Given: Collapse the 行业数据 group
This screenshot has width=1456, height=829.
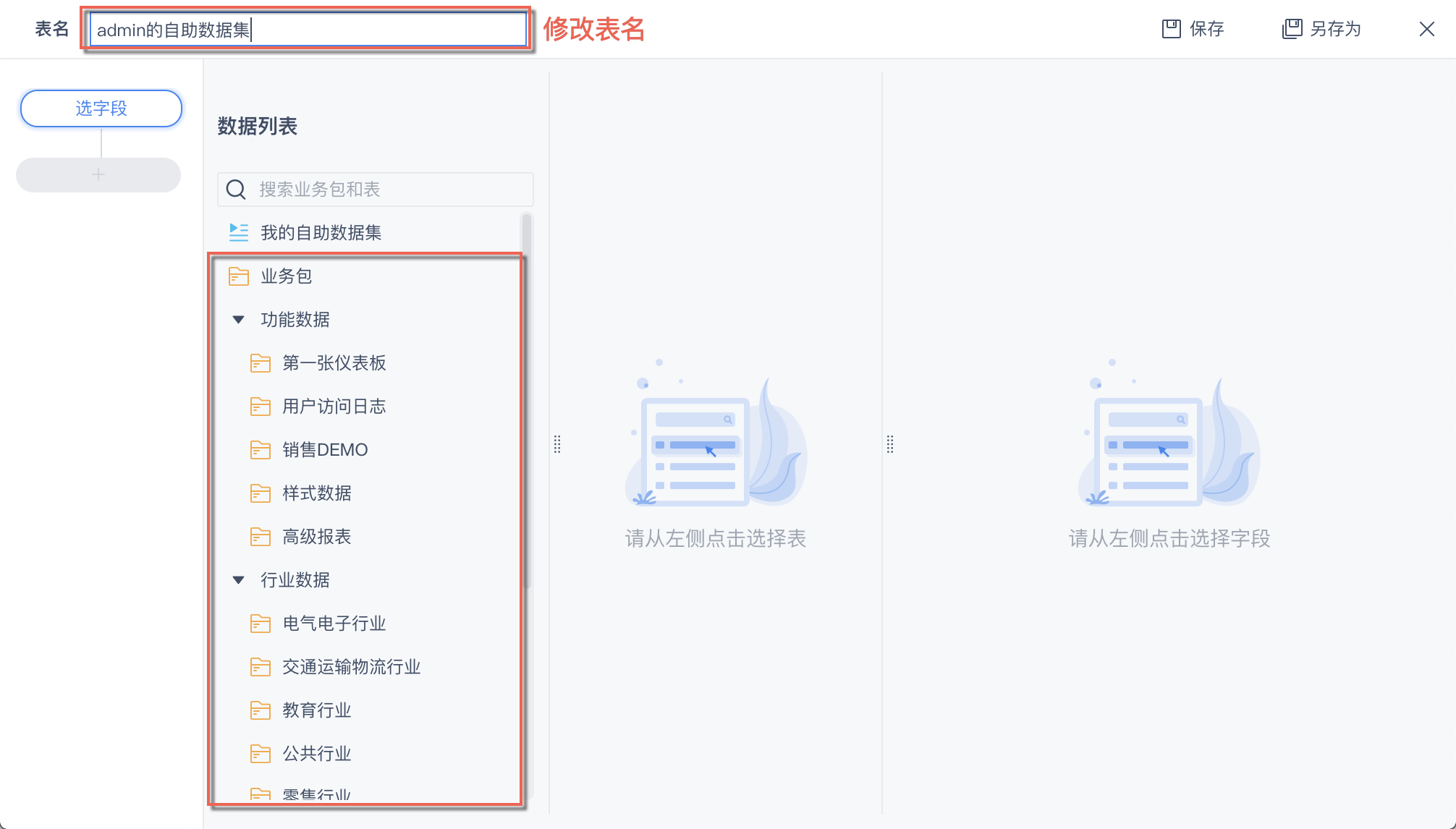Looking at the screenshot, I should click(x=238, y=580).
